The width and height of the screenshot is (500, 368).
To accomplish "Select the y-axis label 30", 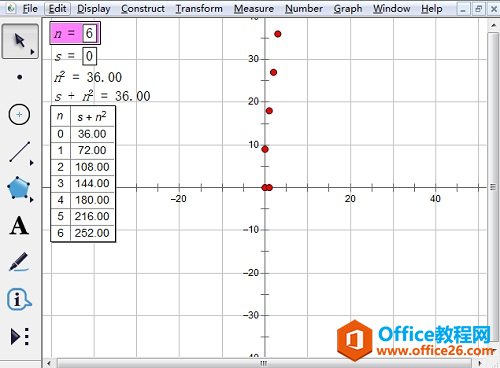I will tap(253, 59).
